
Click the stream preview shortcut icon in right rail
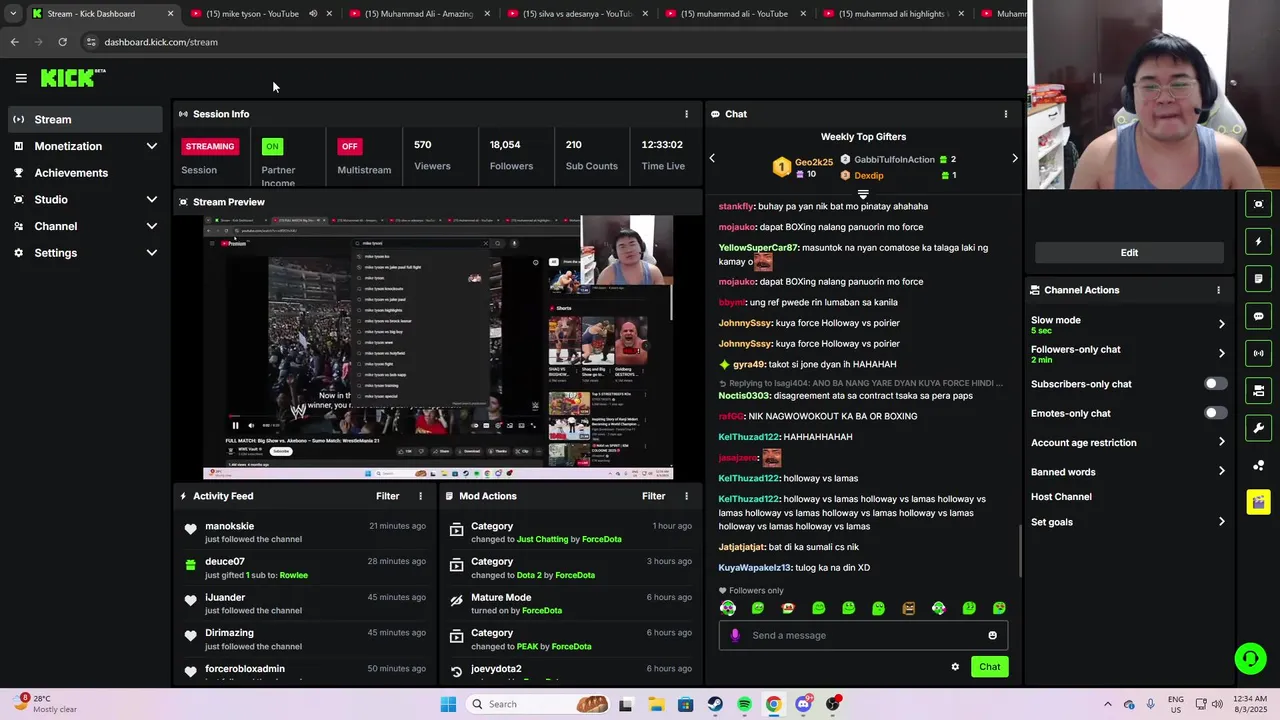tap(1258, 204)
